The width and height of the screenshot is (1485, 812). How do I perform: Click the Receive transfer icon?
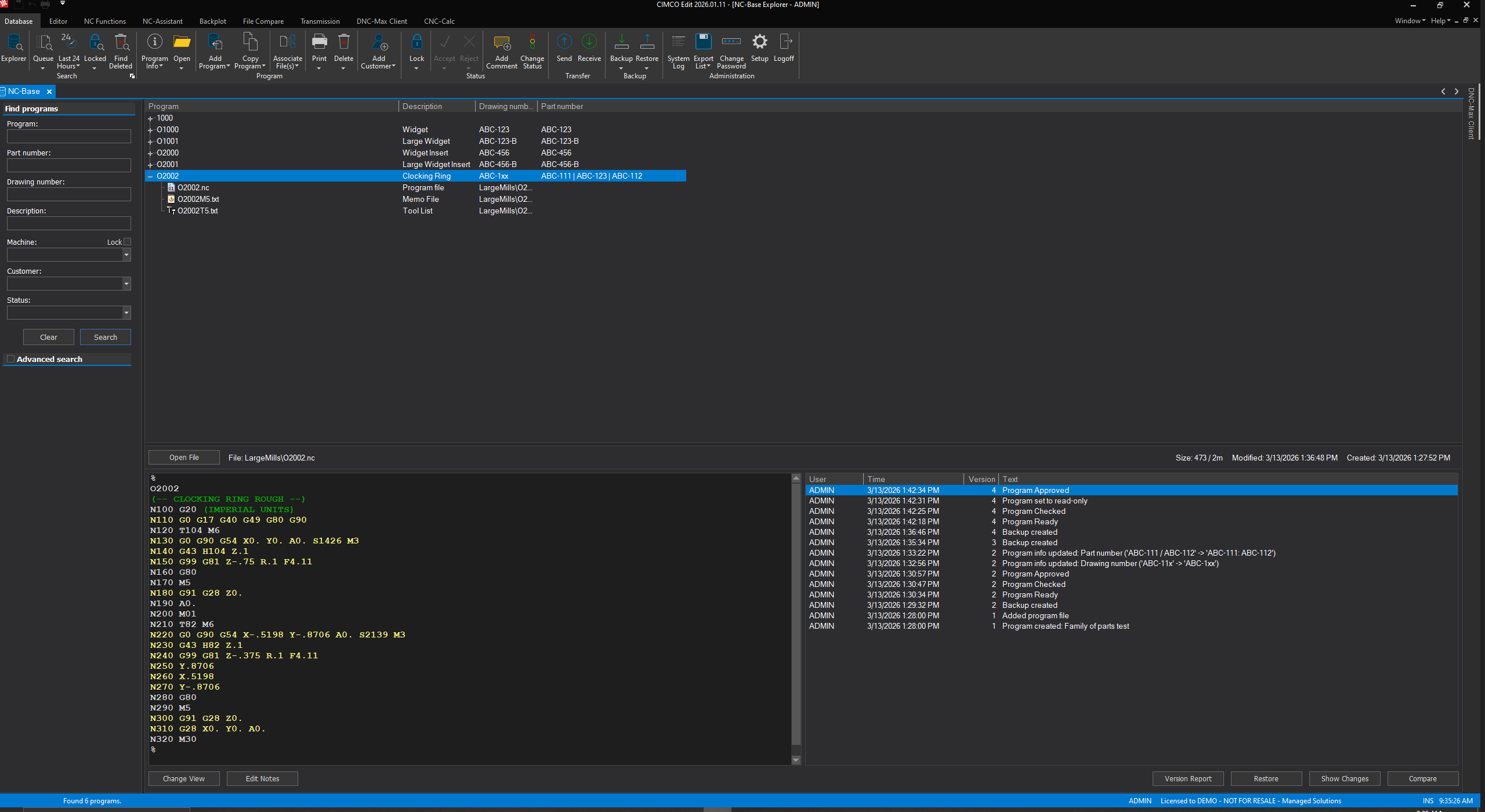click(589, 42)
